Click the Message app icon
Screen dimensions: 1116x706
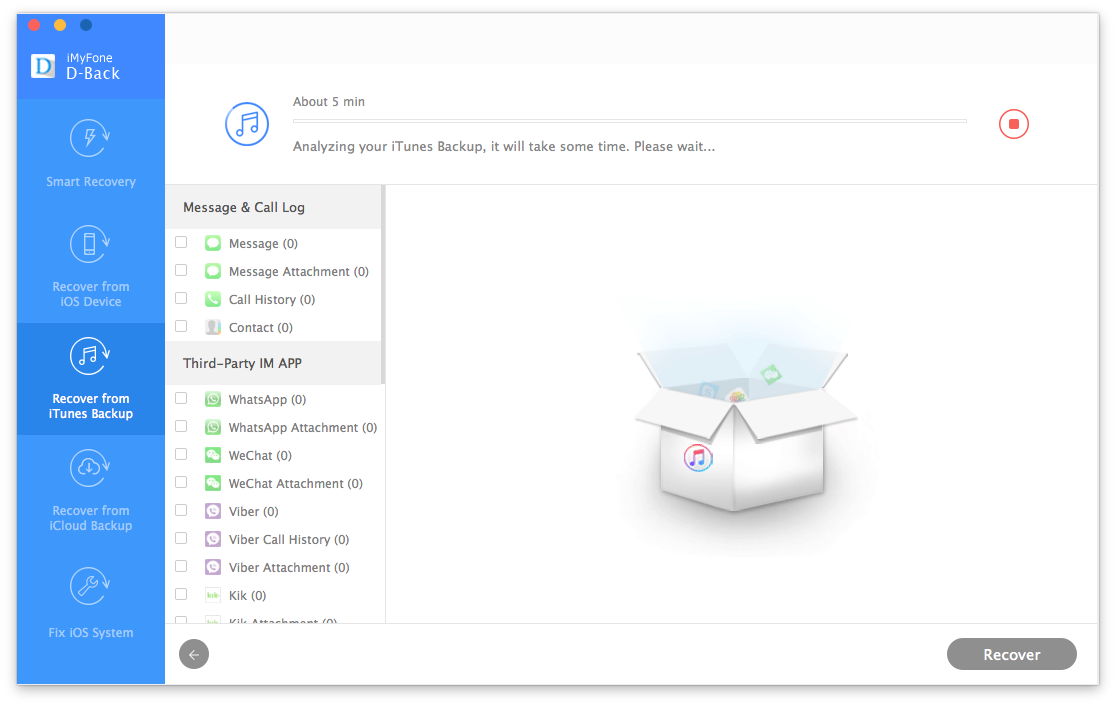[213, 243]
